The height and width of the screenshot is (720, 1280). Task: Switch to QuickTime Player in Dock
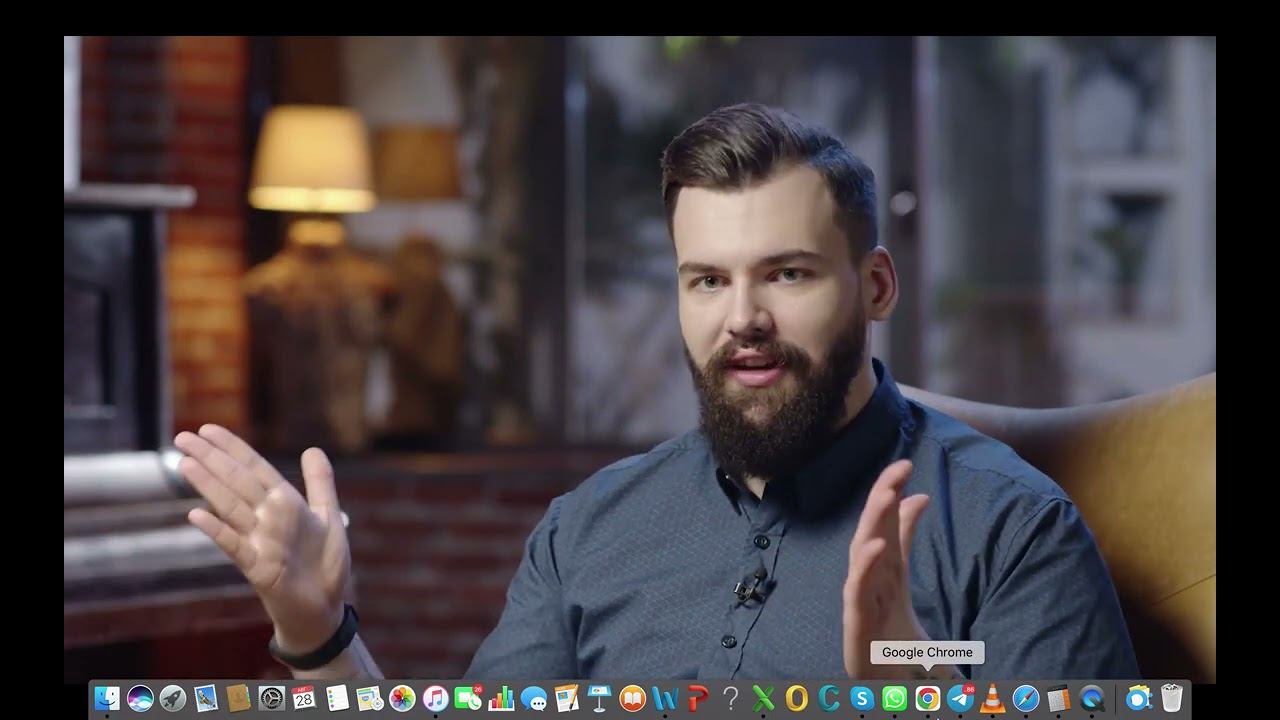[1091, 698]
